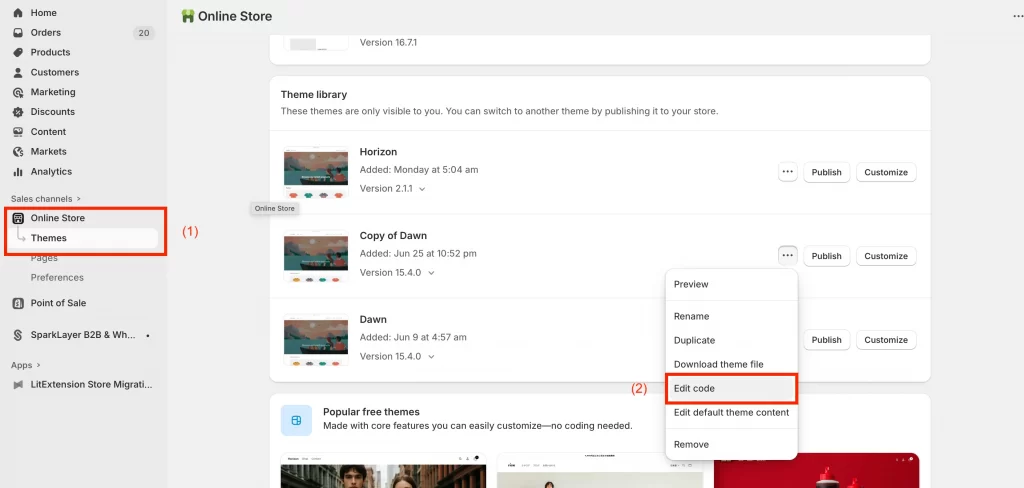Open the Horizon theme thumbnail
1024x488 pixels.
click(x=315, y=172)
